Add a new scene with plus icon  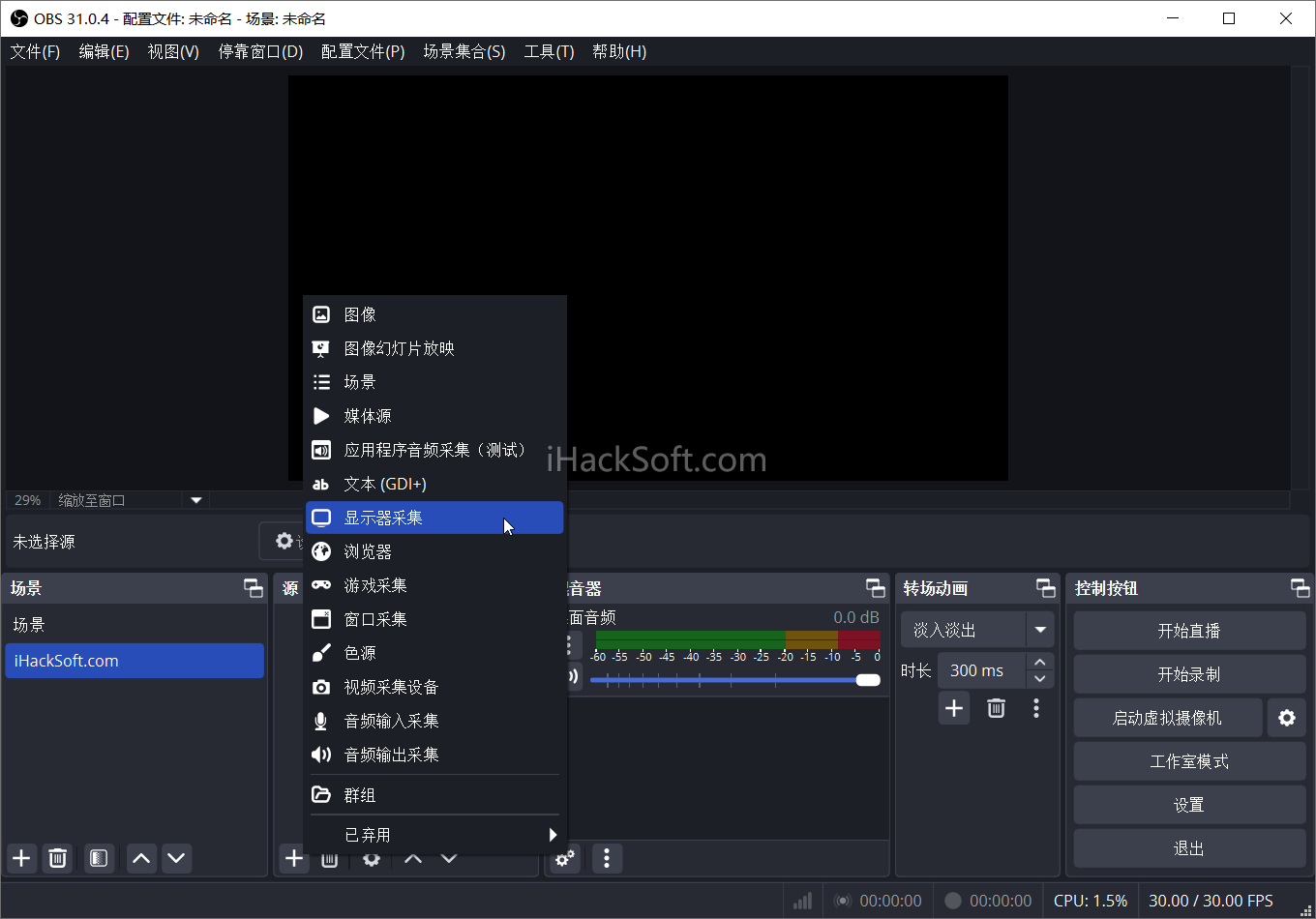coord(21,858)
